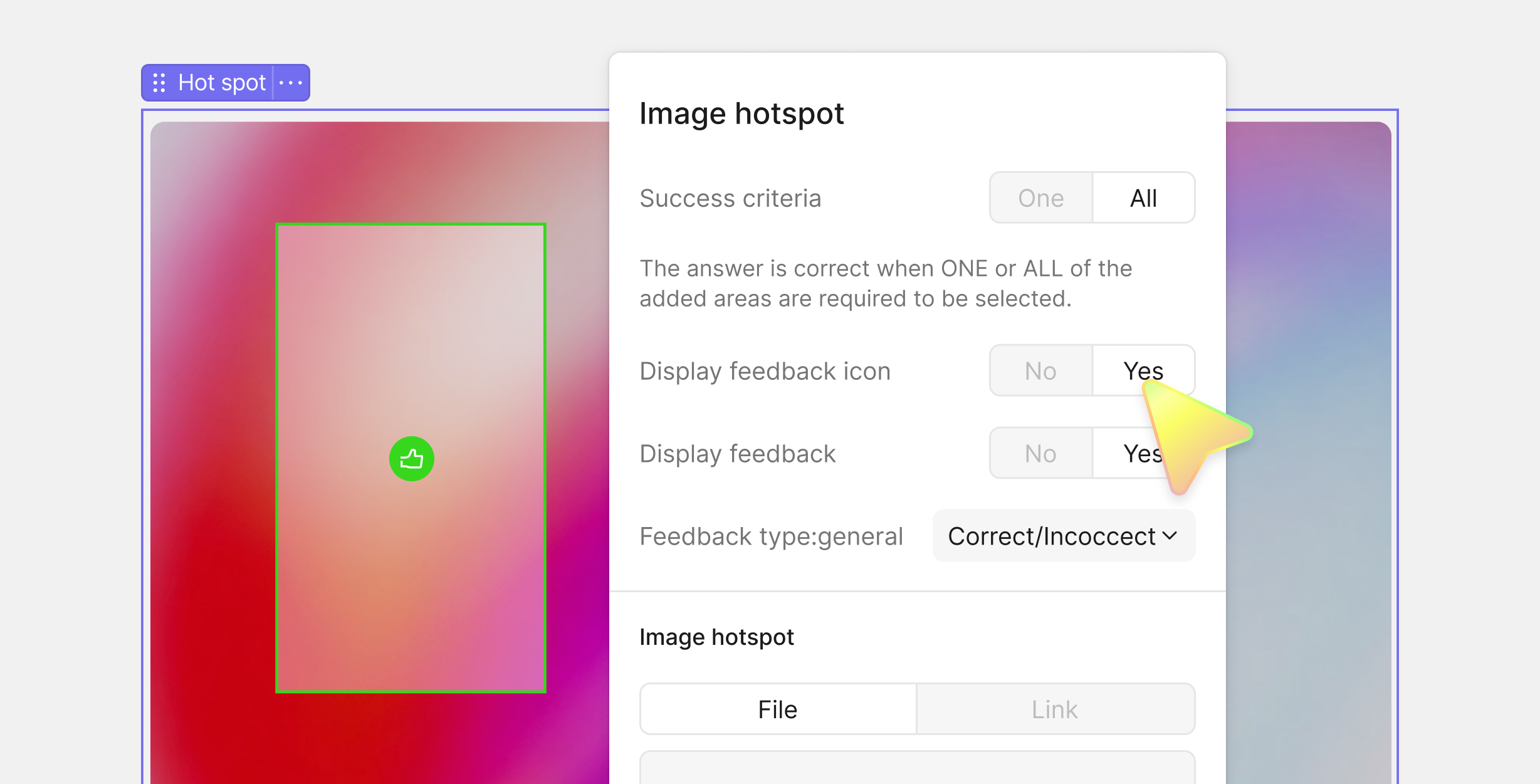
Task: Click the drag handle dots on Hot spot tag
Action: tap(159, 83)
